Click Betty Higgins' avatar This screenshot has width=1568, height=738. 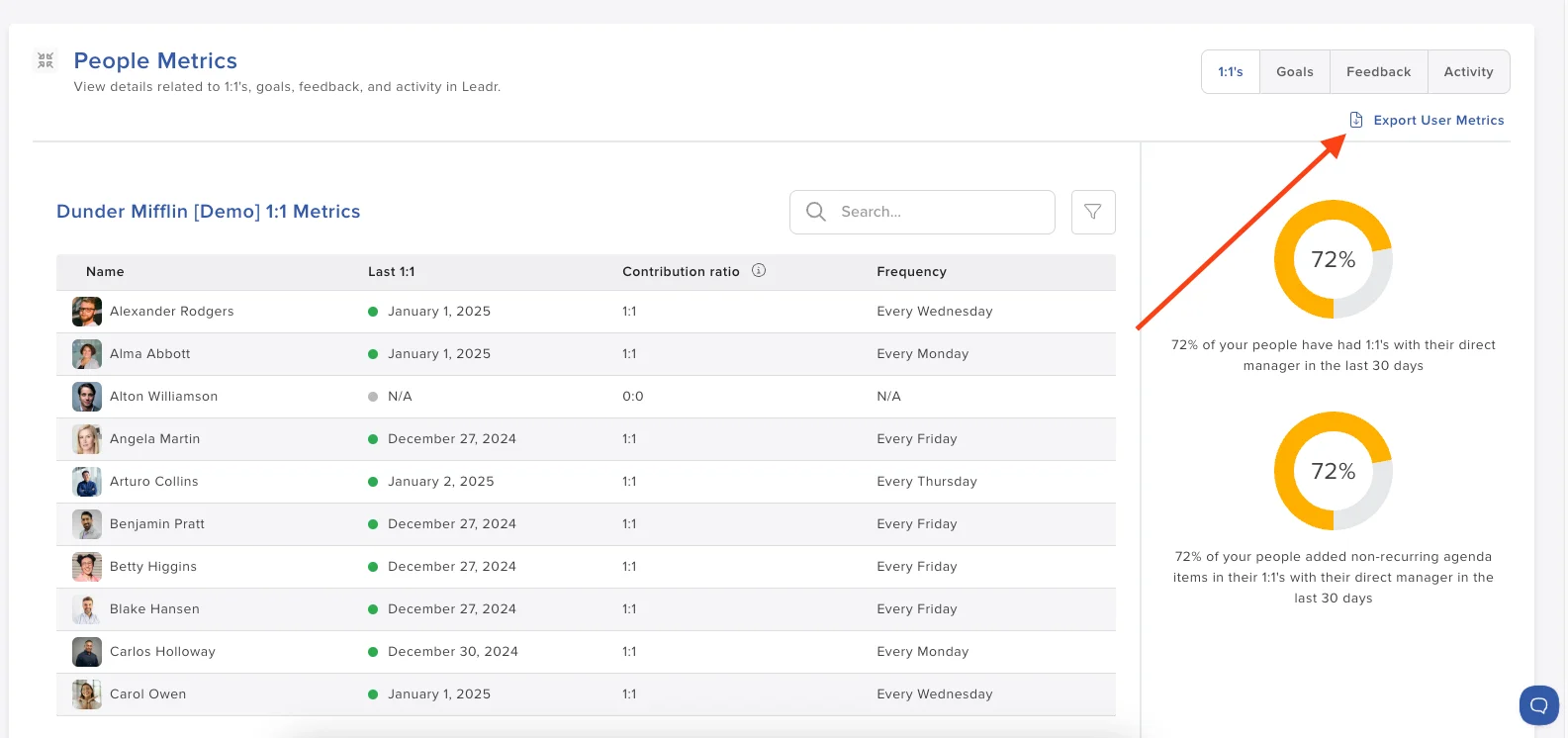tap(87, 567)
